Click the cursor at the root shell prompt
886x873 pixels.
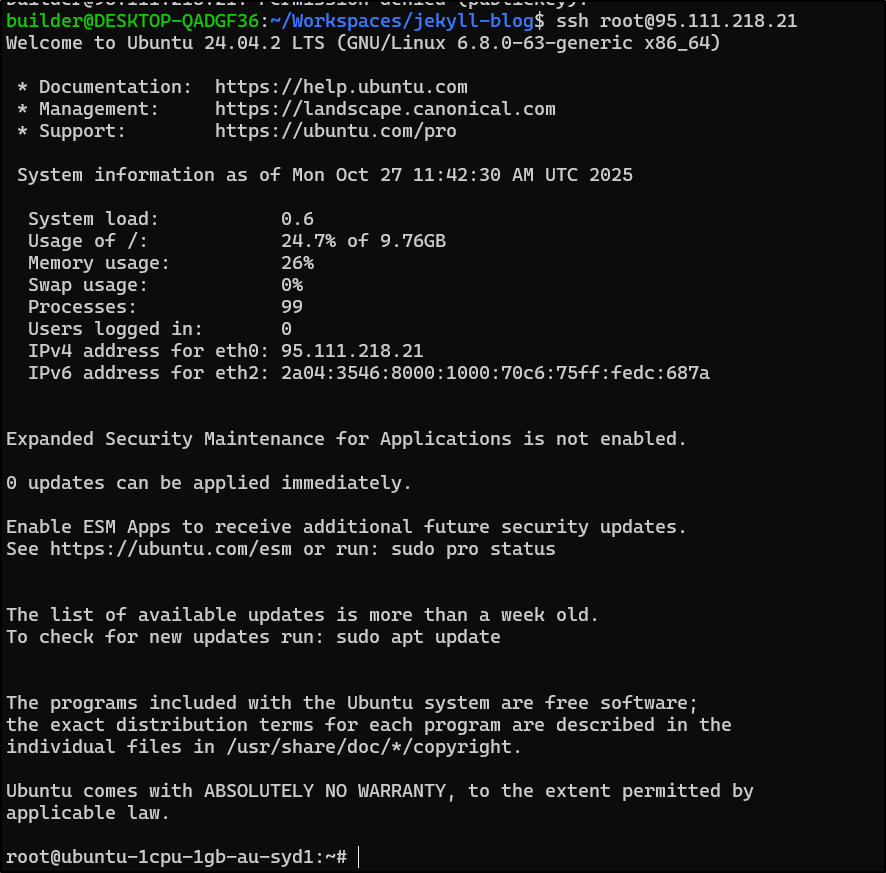pos(358,857)
